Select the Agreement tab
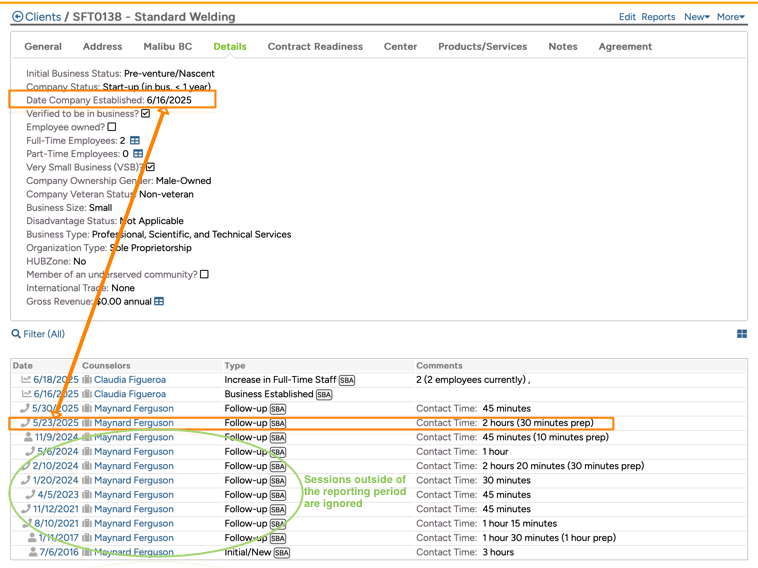The height and width of the screenshot is (568, 758). [x=624, y=47]
